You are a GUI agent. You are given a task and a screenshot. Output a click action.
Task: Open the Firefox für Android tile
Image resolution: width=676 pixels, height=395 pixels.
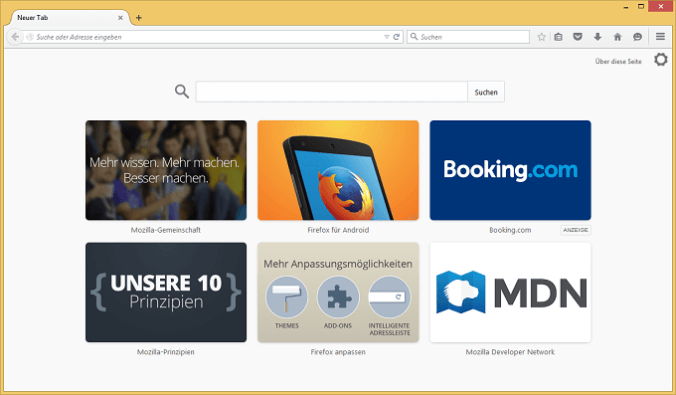pos(338,170)
